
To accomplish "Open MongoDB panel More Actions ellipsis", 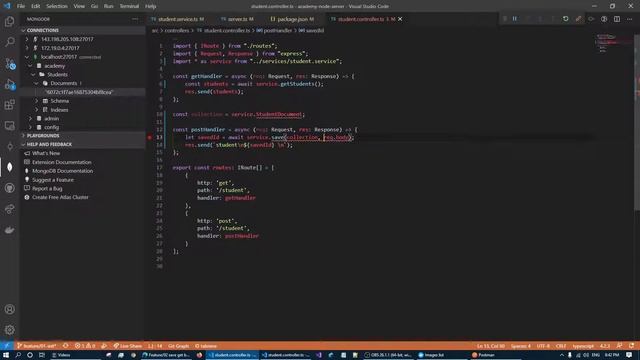I will pos(135,19).
